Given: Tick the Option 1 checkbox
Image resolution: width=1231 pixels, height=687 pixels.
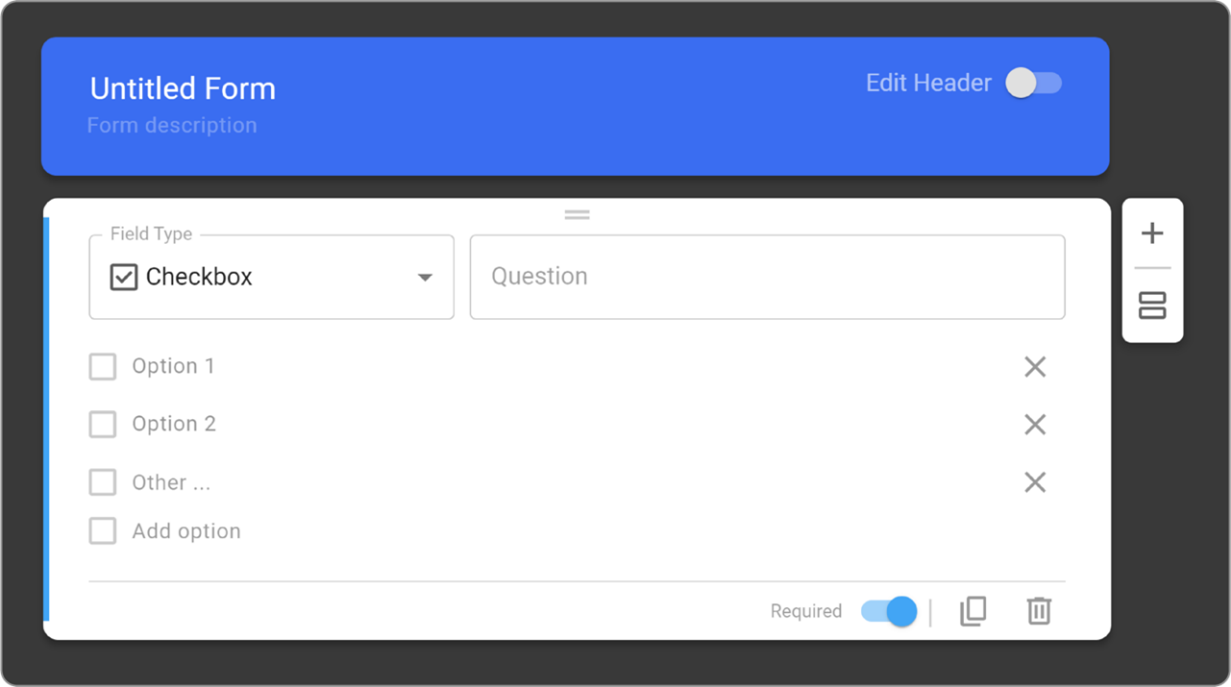Looking at the screenshot, I should tap(102, 366).
